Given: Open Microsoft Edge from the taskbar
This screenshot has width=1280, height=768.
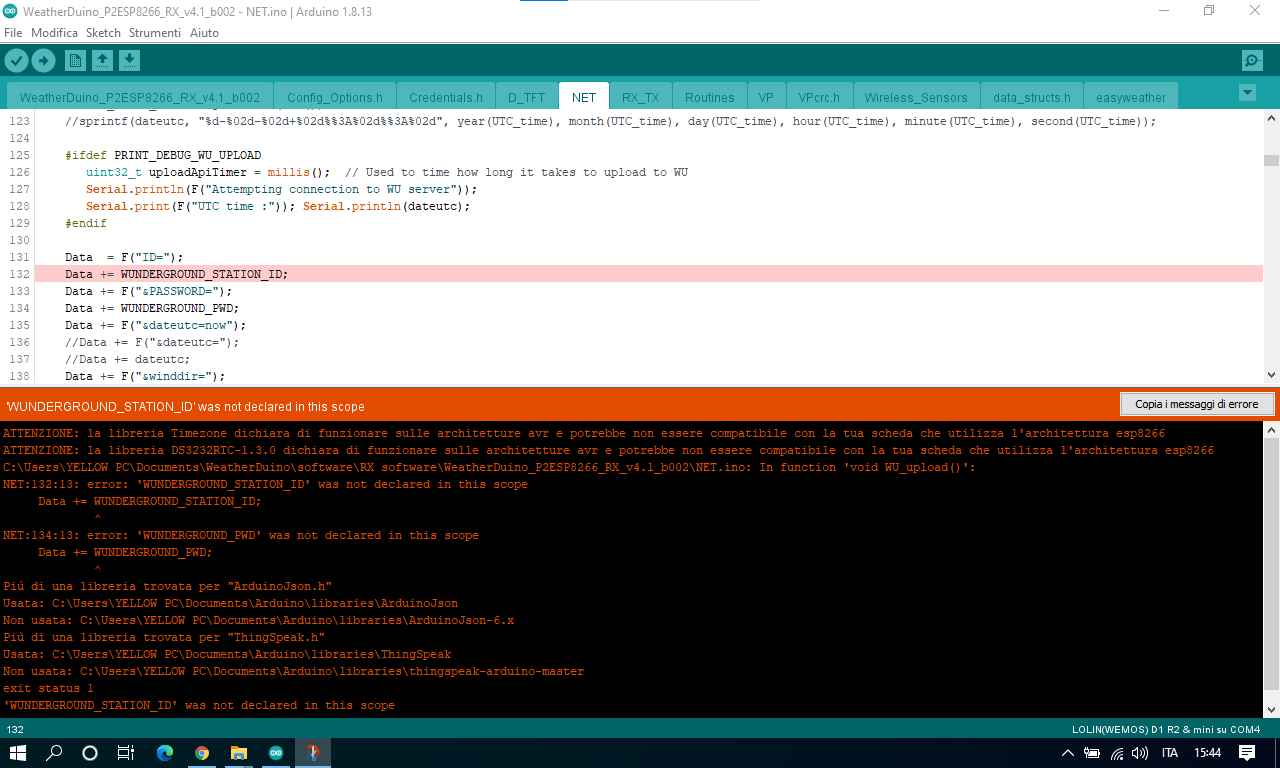Looking at the screenshot, I should (x=165, y=753).
